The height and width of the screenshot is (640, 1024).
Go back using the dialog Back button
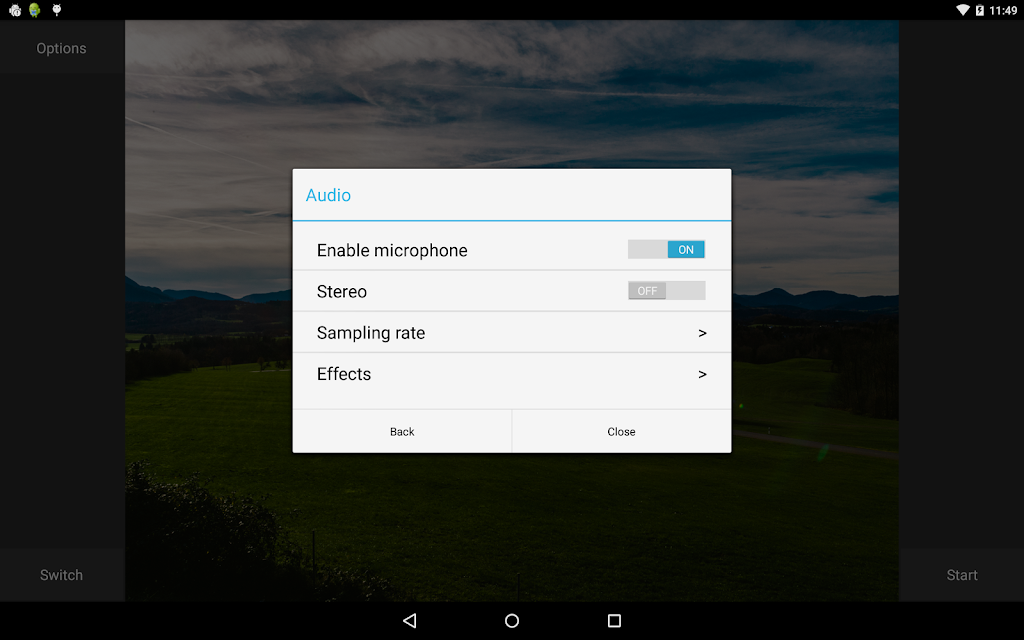402,431
